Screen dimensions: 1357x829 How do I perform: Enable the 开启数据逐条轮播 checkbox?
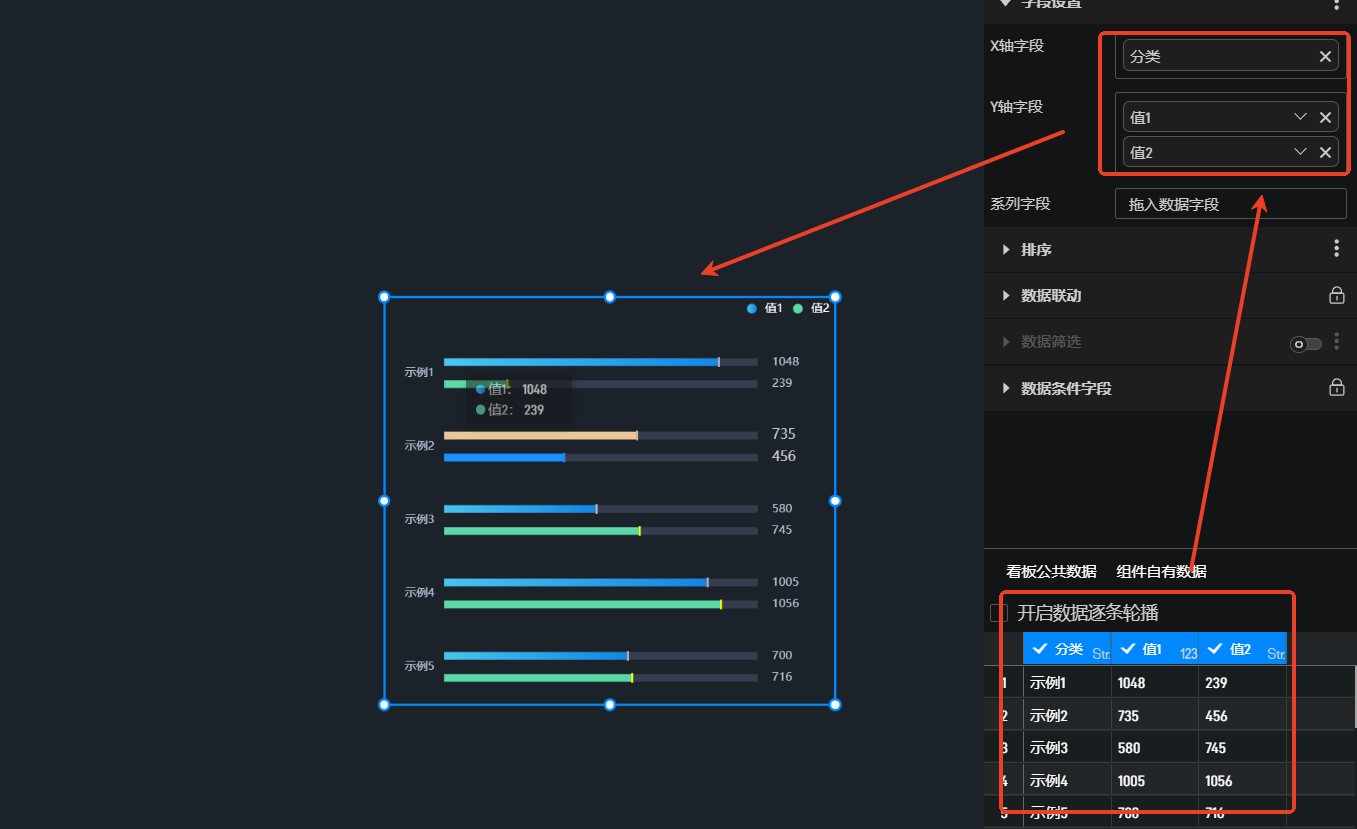(x=998, y=613)
